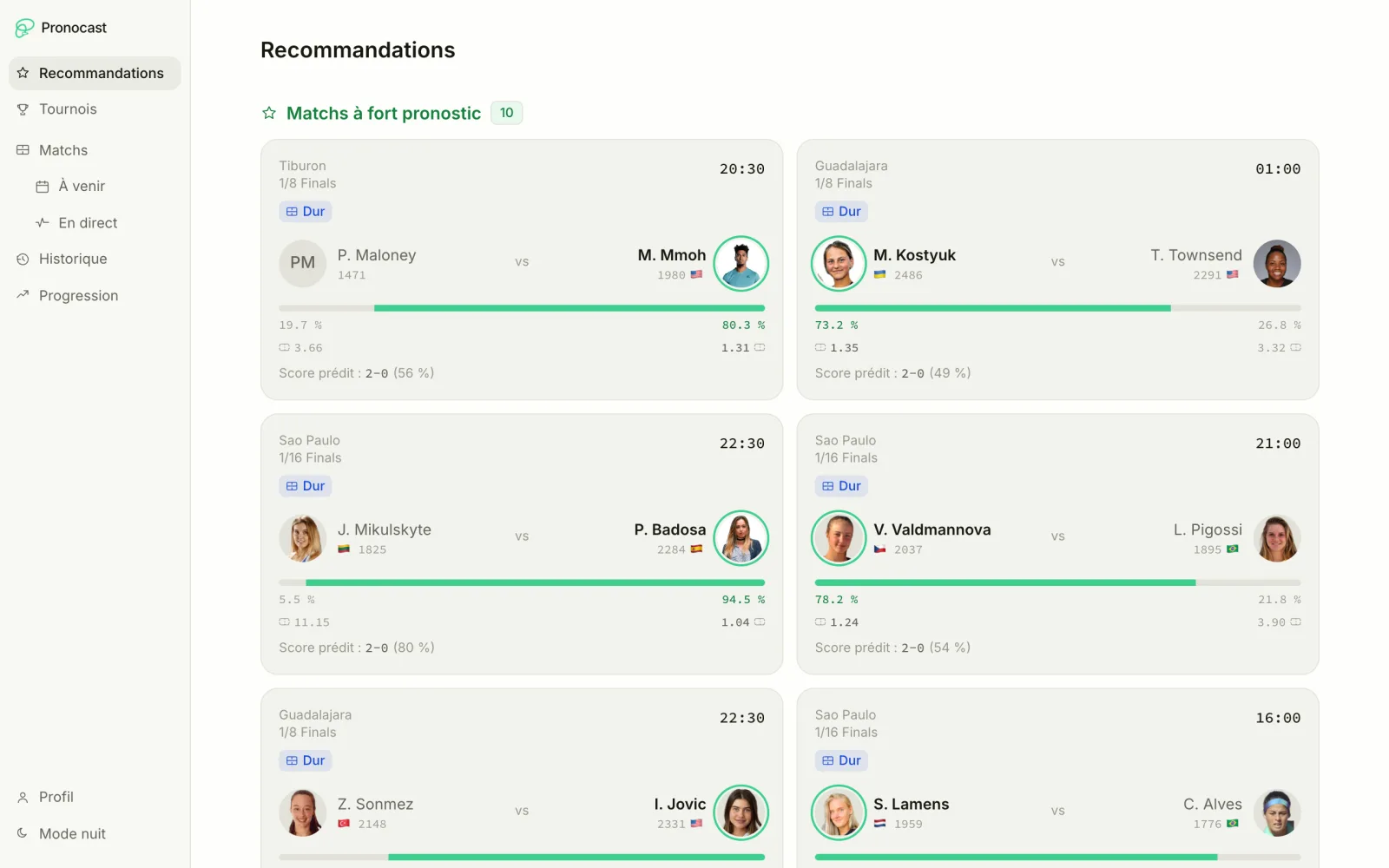
Task: Open M. Mmoh's player photo
Action: point(741,263)
